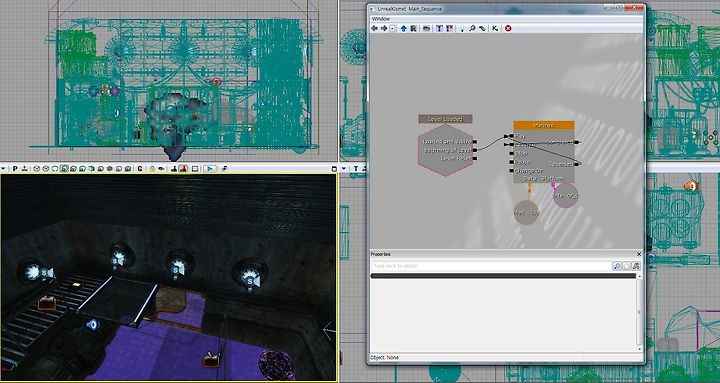
Task: Open Kismet search magnifier tool
Action: click(x=472, y=28)
